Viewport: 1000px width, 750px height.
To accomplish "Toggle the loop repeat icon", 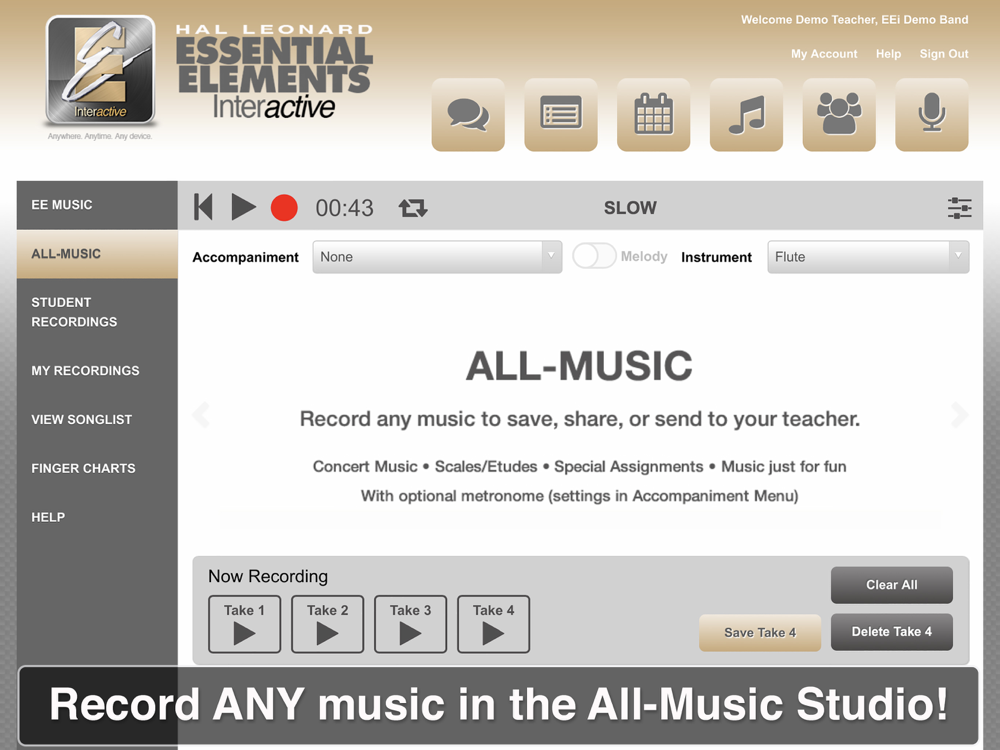I will tap(413, 208).
